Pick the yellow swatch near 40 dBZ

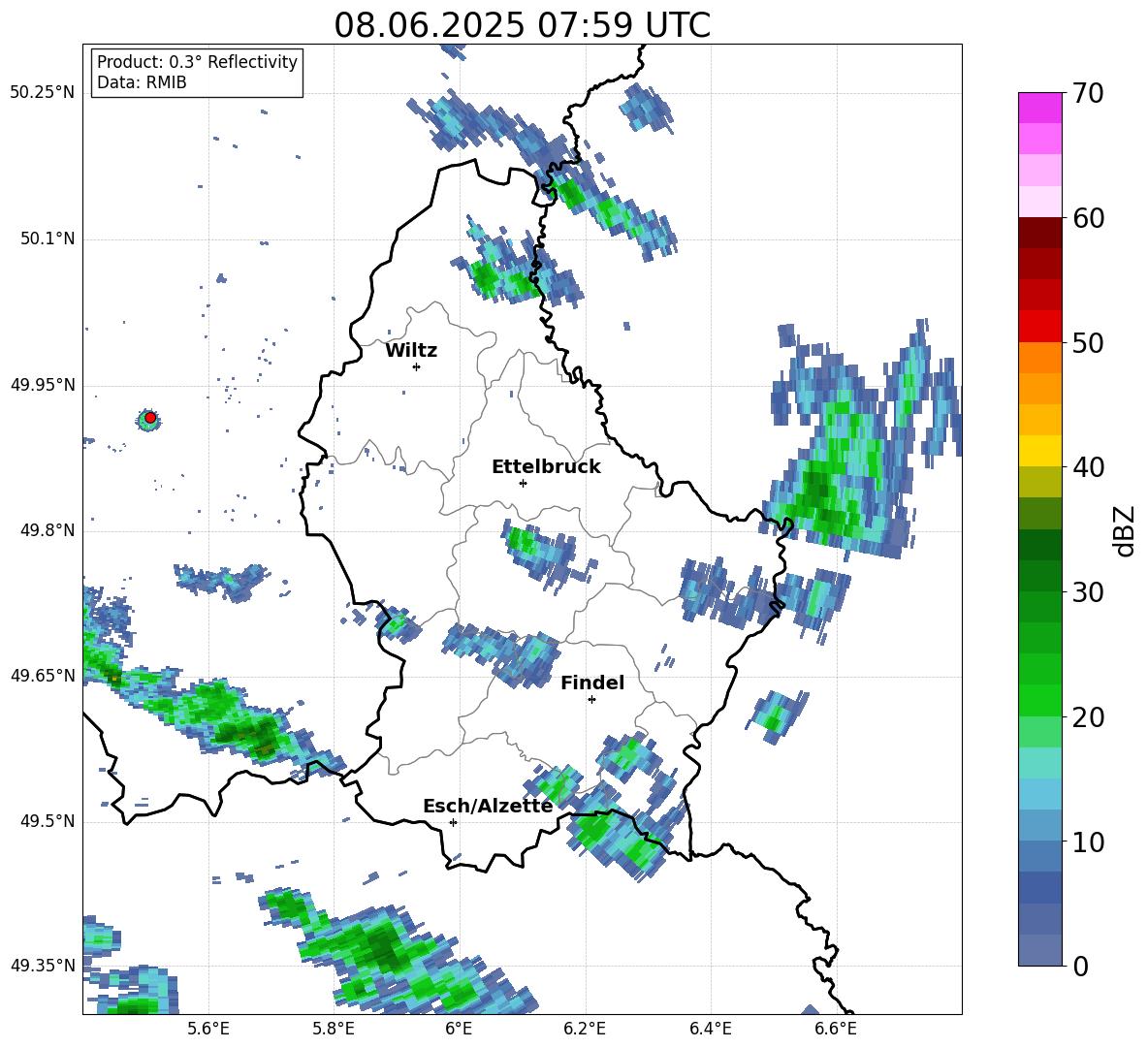pyautogui.click(x=1039, y=452)
